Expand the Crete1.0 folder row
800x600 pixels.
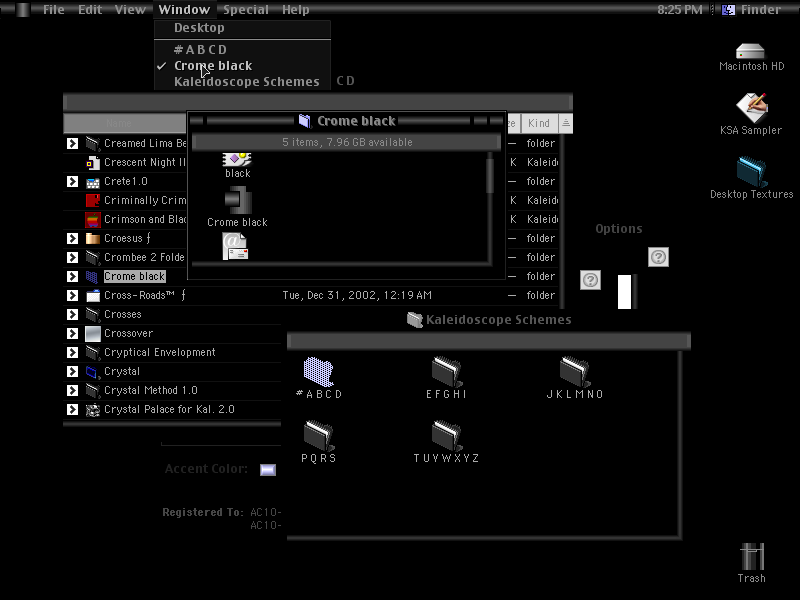click(x=72, y=182)
